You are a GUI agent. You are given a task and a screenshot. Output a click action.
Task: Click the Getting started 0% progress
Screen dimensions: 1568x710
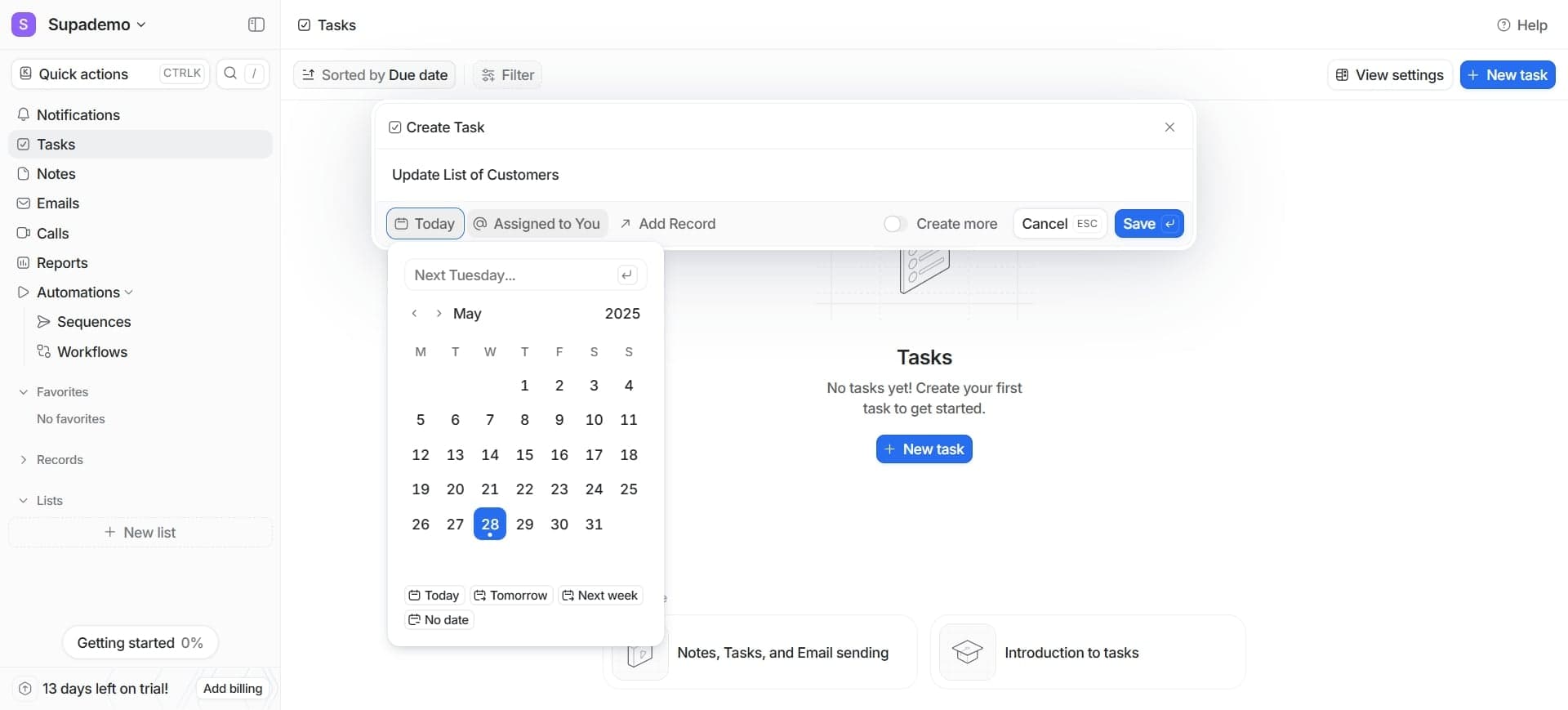pyautogui.click(x=140, y=643)
